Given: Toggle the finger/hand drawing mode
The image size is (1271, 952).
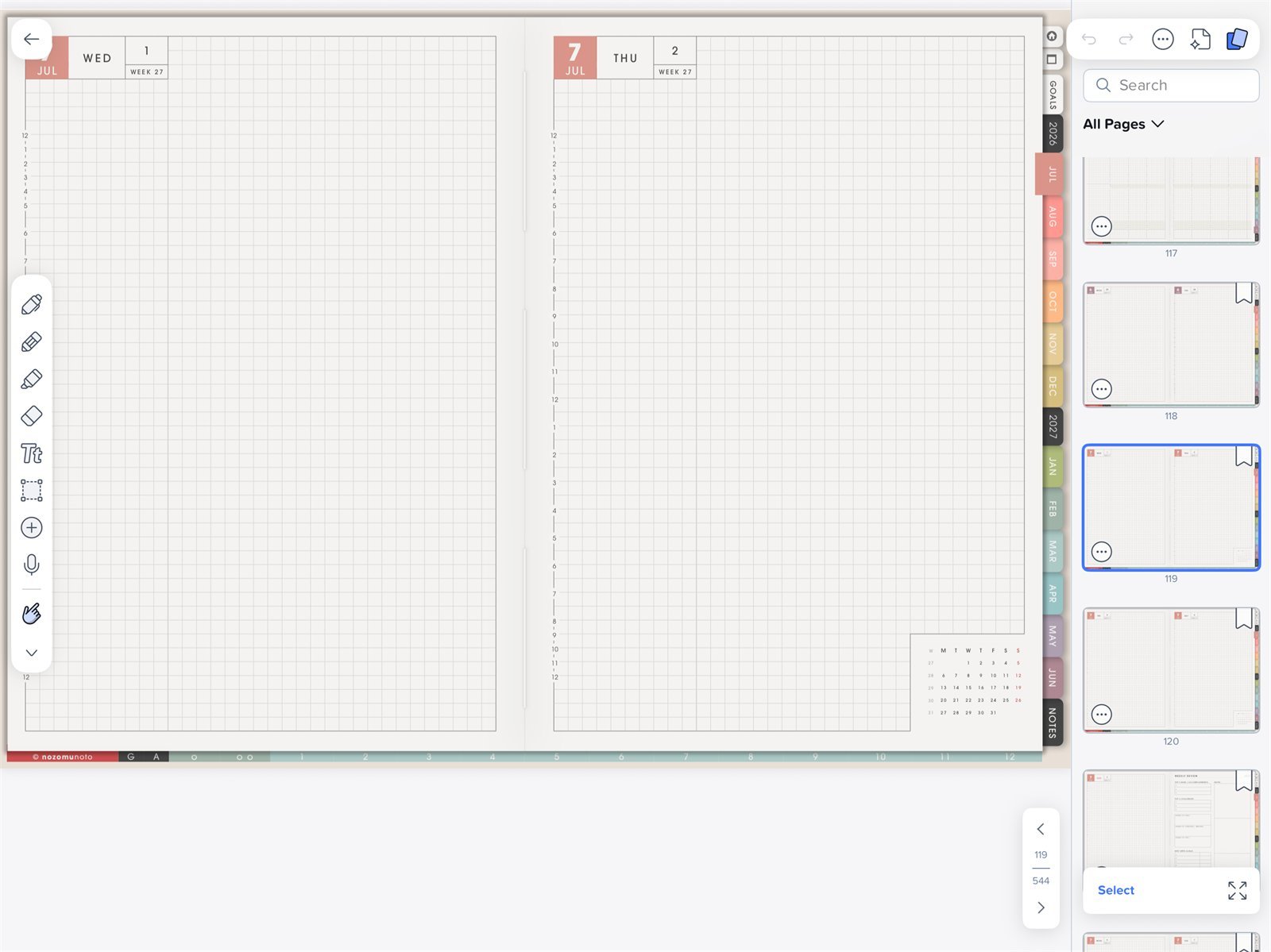Looking at the screenshot, I should 32,614.
